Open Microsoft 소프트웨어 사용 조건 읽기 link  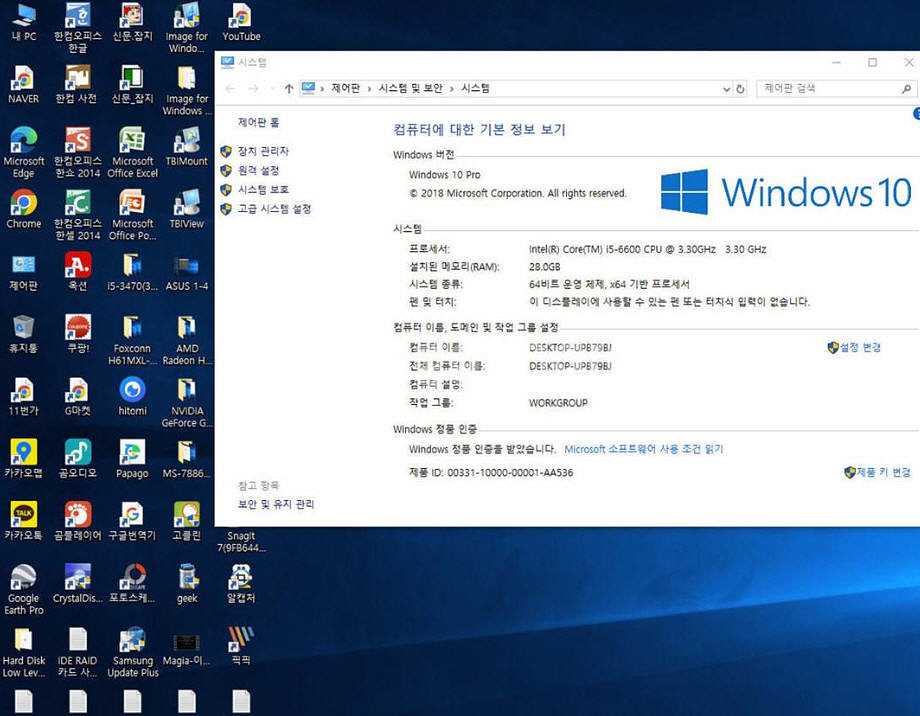tap(644, 449)
